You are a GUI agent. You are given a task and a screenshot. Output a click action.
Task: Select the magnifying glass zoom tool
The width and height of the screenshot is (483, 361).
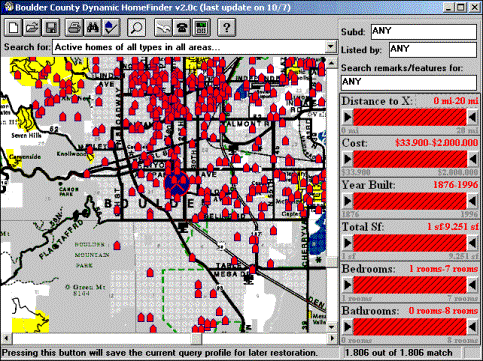point(136,27)
